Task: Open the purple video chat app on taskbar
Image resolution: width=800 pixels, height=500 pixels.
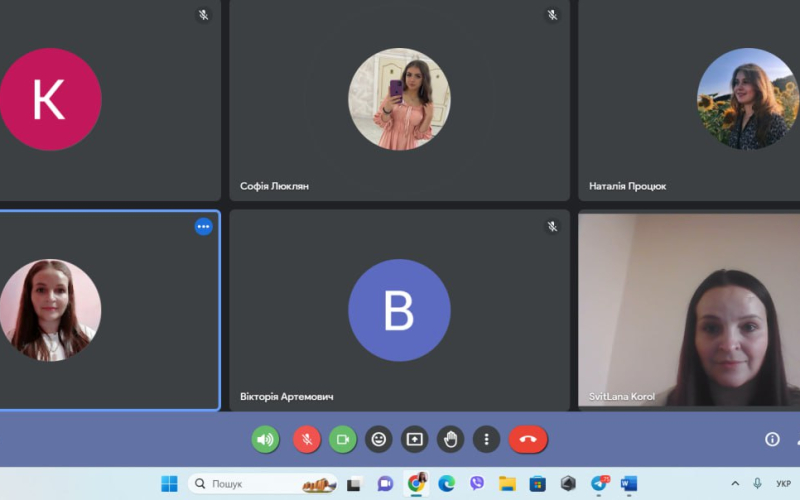Action: click(x=385, y=484)
